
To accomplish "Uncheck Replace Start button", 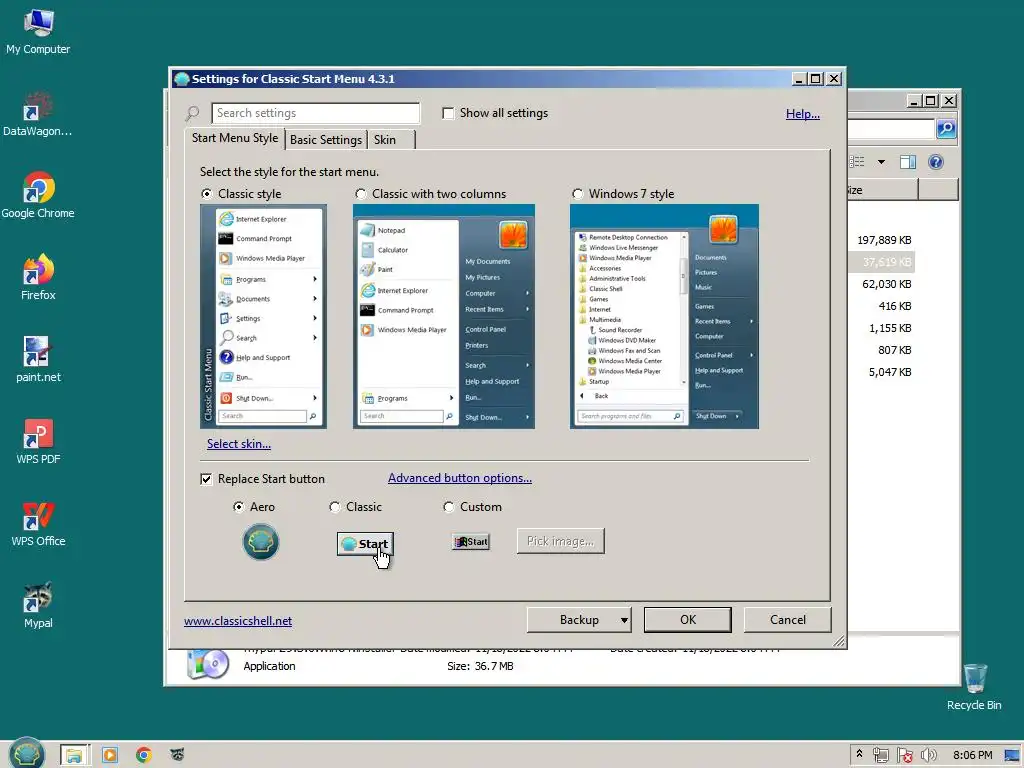I will tap(206, 479).
